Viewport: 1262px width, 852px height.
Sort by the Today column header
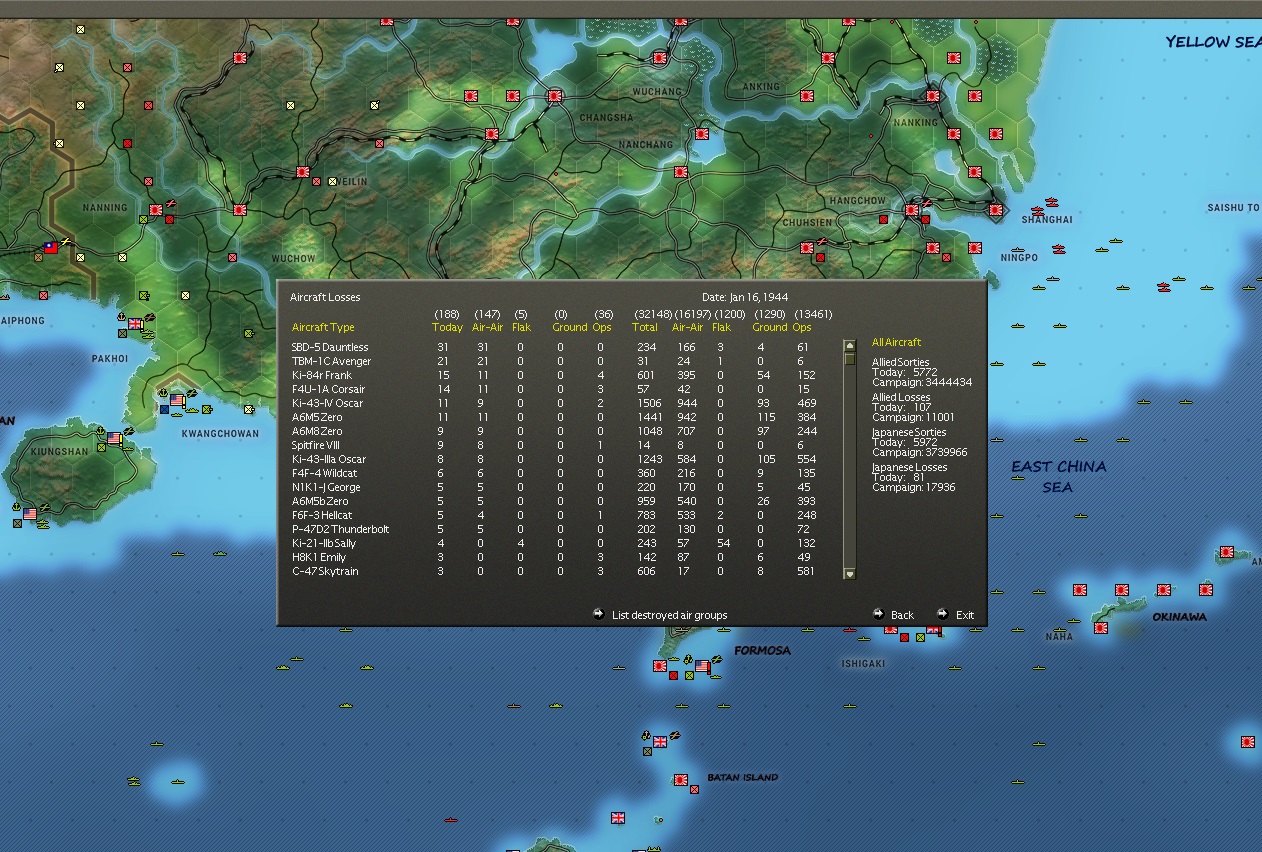(x=447, y=327)
